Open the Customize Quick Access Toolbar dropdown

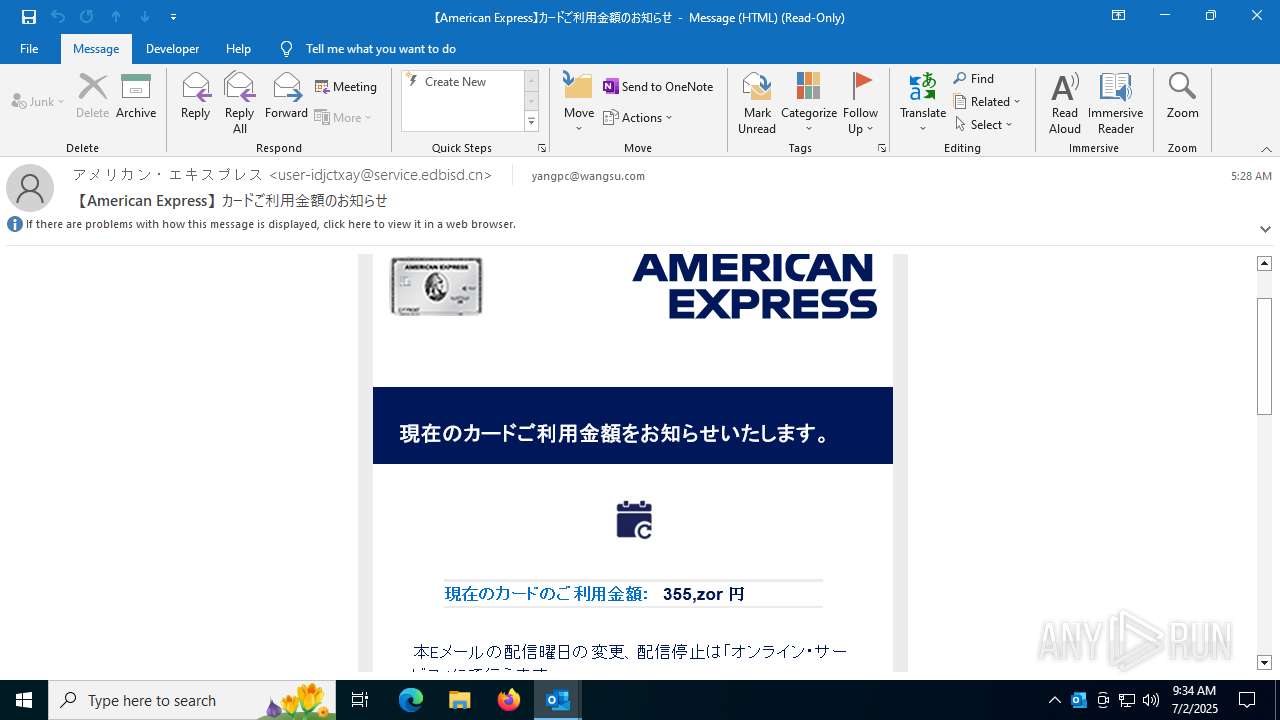click(173, 17)
